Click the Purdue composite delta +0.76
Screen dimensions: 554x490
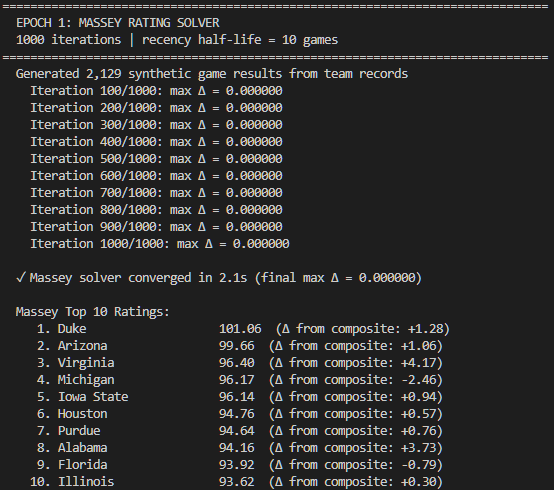coord(418,431)
